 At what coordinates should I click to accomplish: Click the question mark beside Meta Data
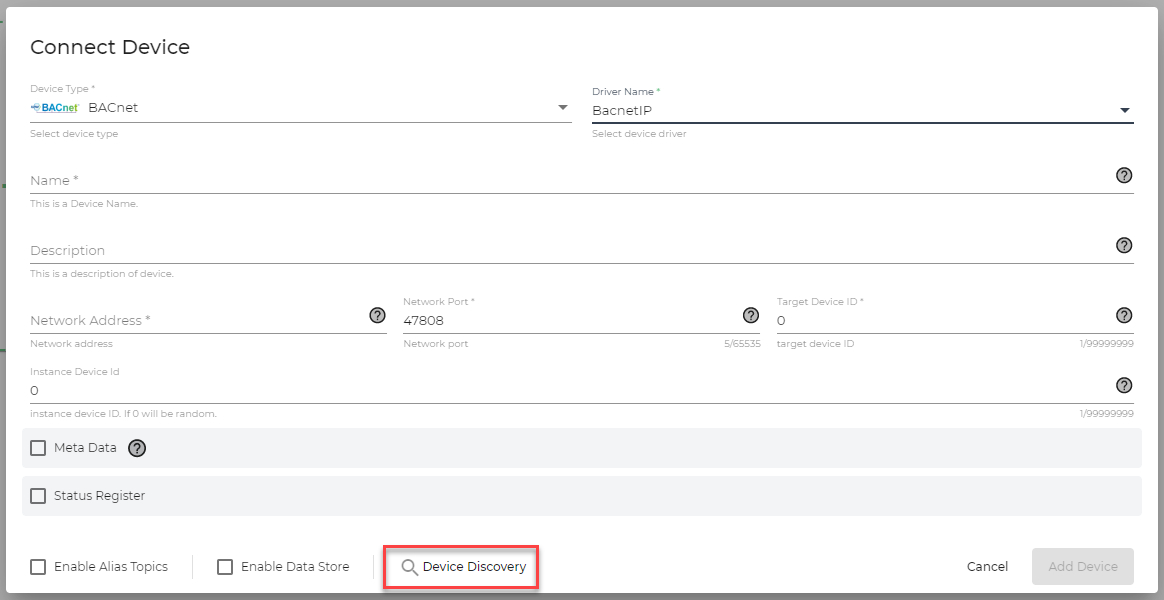pos(137,448)
